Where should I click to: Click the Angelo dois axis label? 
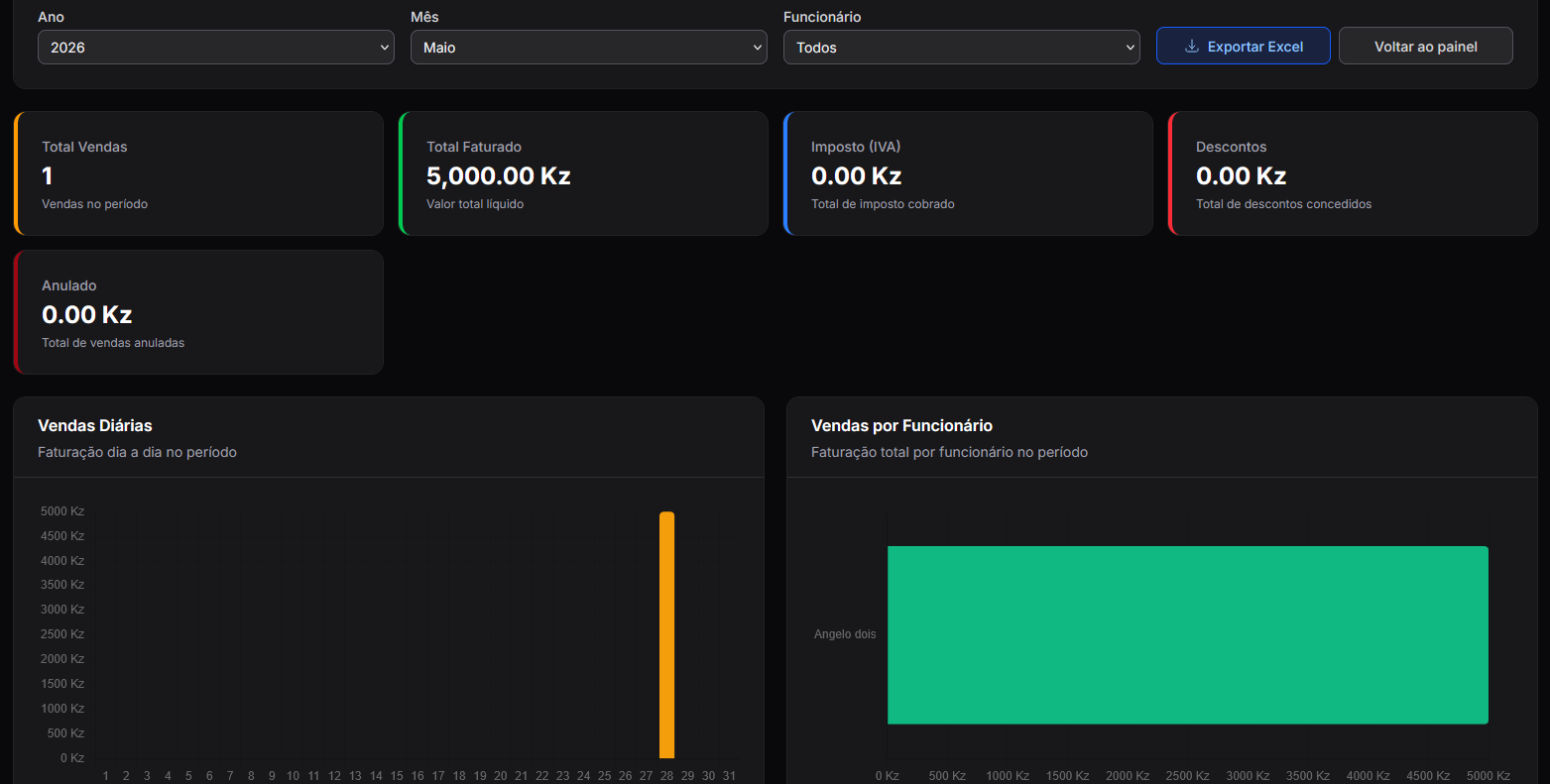point(845,634)
